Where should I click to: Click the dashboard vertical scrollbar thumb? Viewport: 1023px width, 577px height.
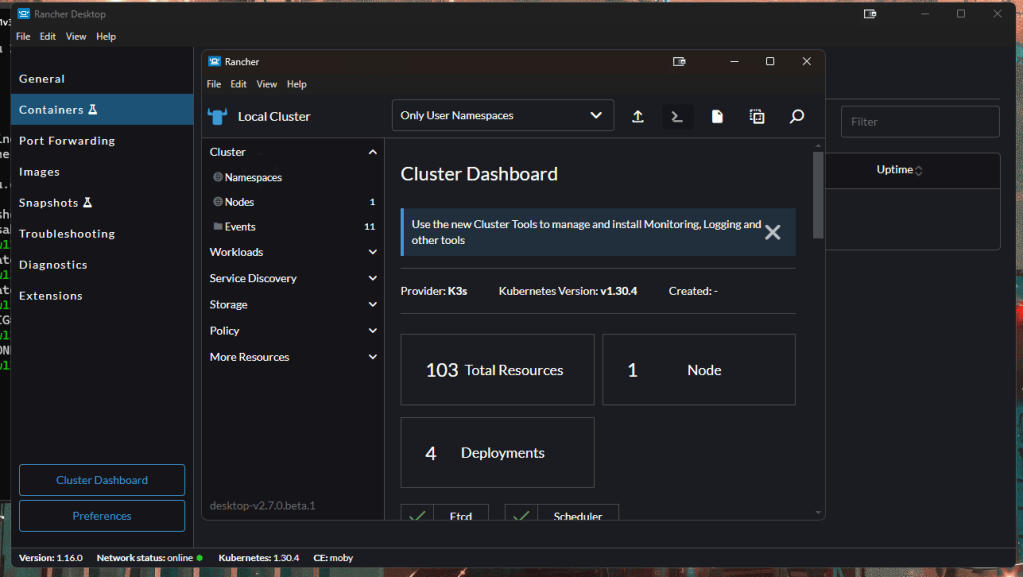[x=818, y=195]
